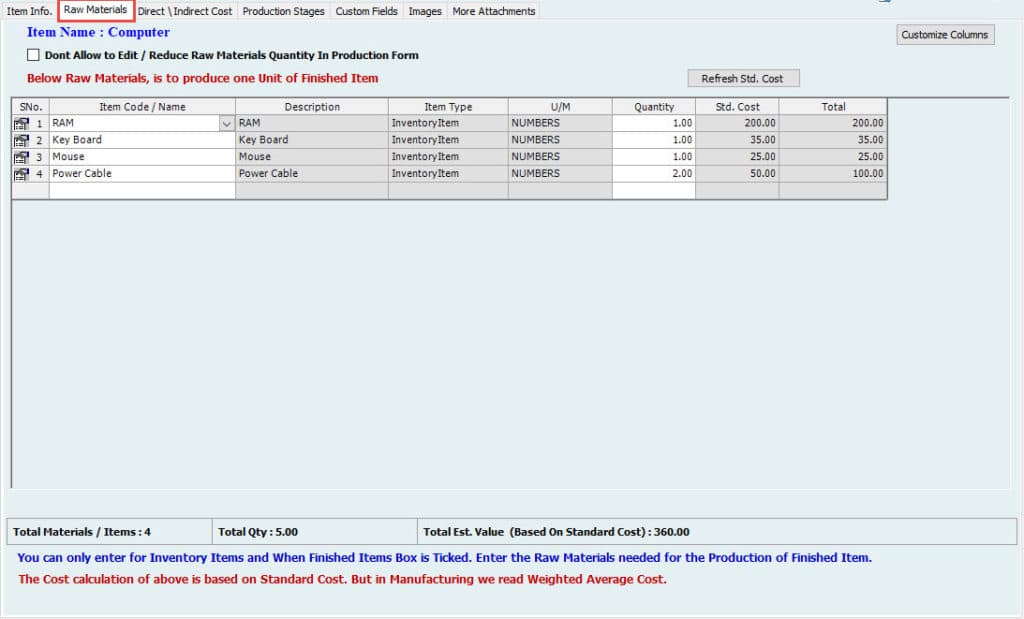Click the Quantity column header
The height and width of the screenshot is (619, 1024).
coord(653,107)
